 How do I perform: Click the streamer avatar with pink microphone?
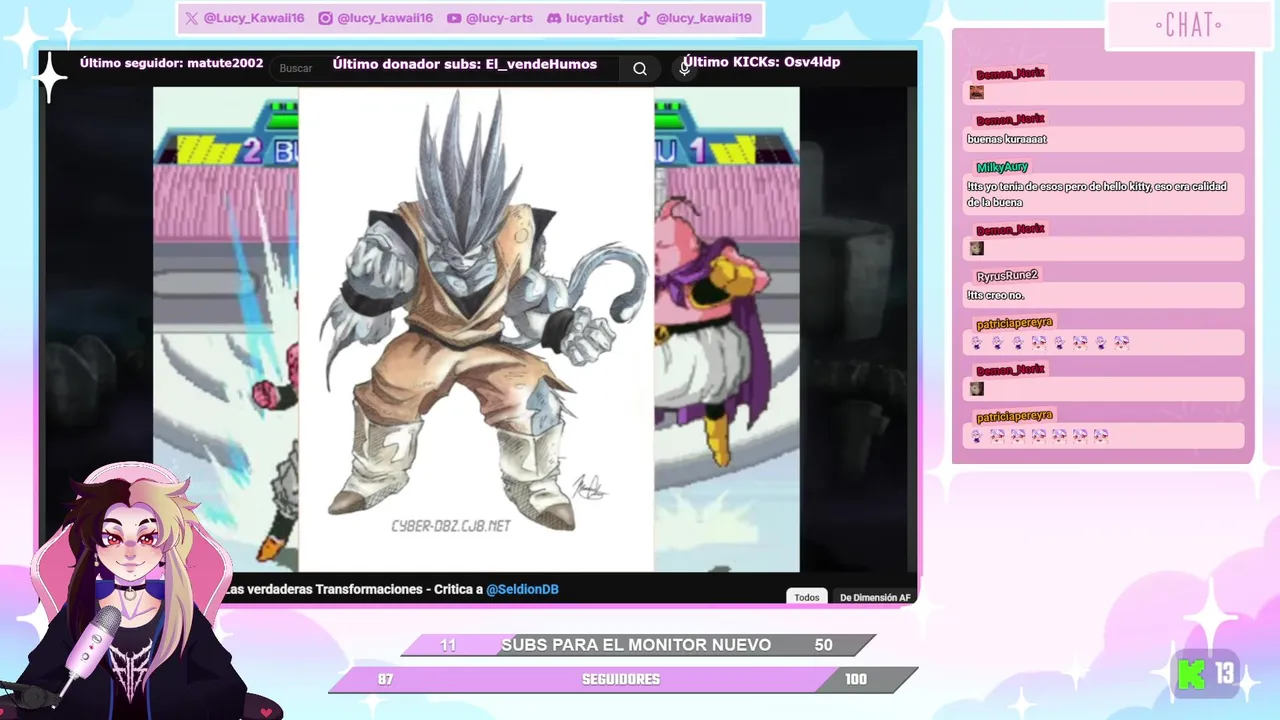pos(130,590)
